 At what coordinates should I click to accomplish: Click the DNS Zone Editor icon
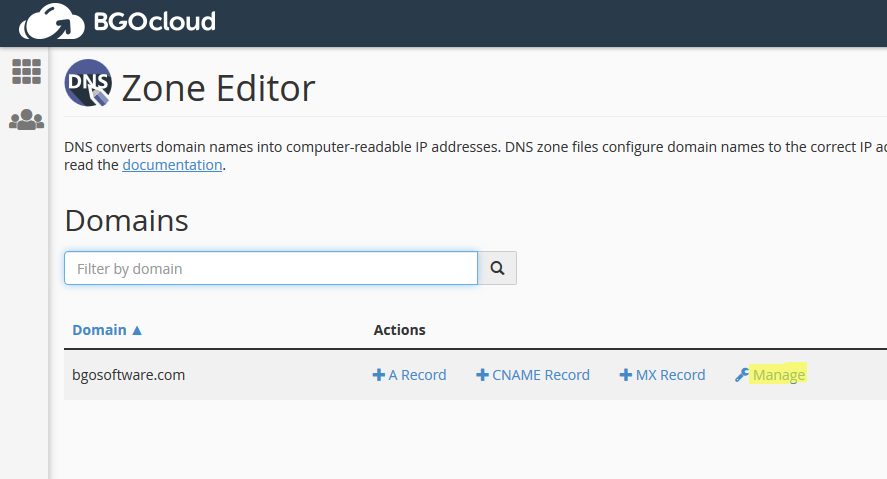[88, 83]
